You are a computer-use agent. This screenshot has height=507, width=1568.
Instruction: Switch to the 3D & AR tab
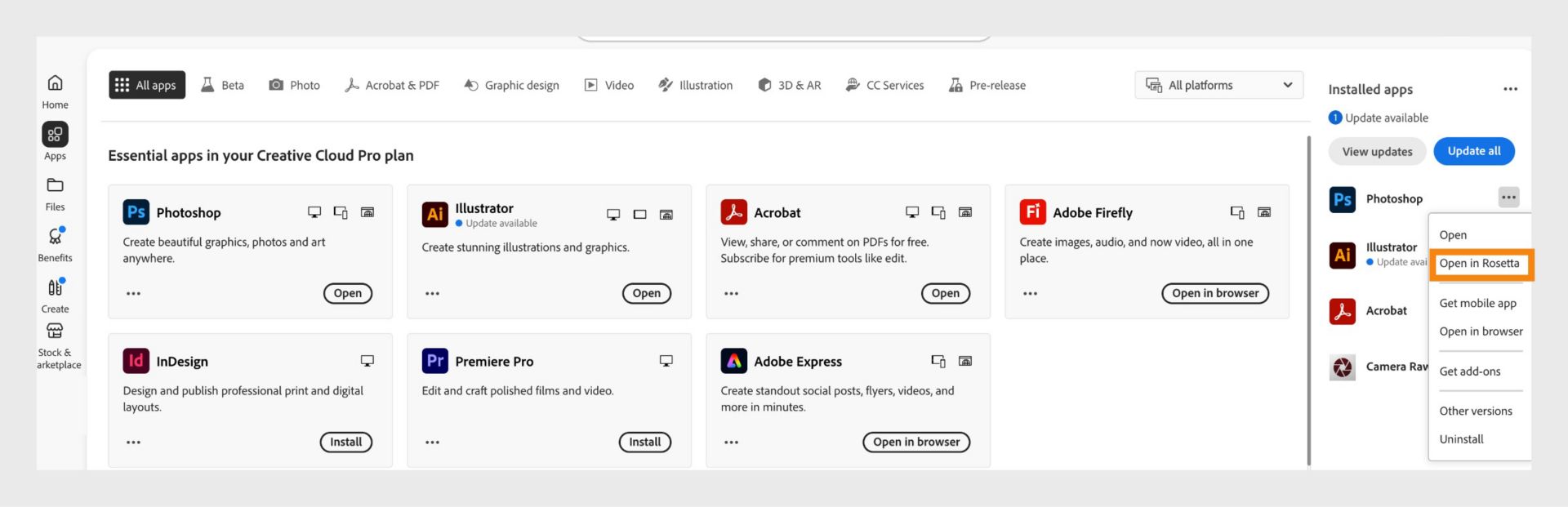pyautogui.click(x=790, y=85)
